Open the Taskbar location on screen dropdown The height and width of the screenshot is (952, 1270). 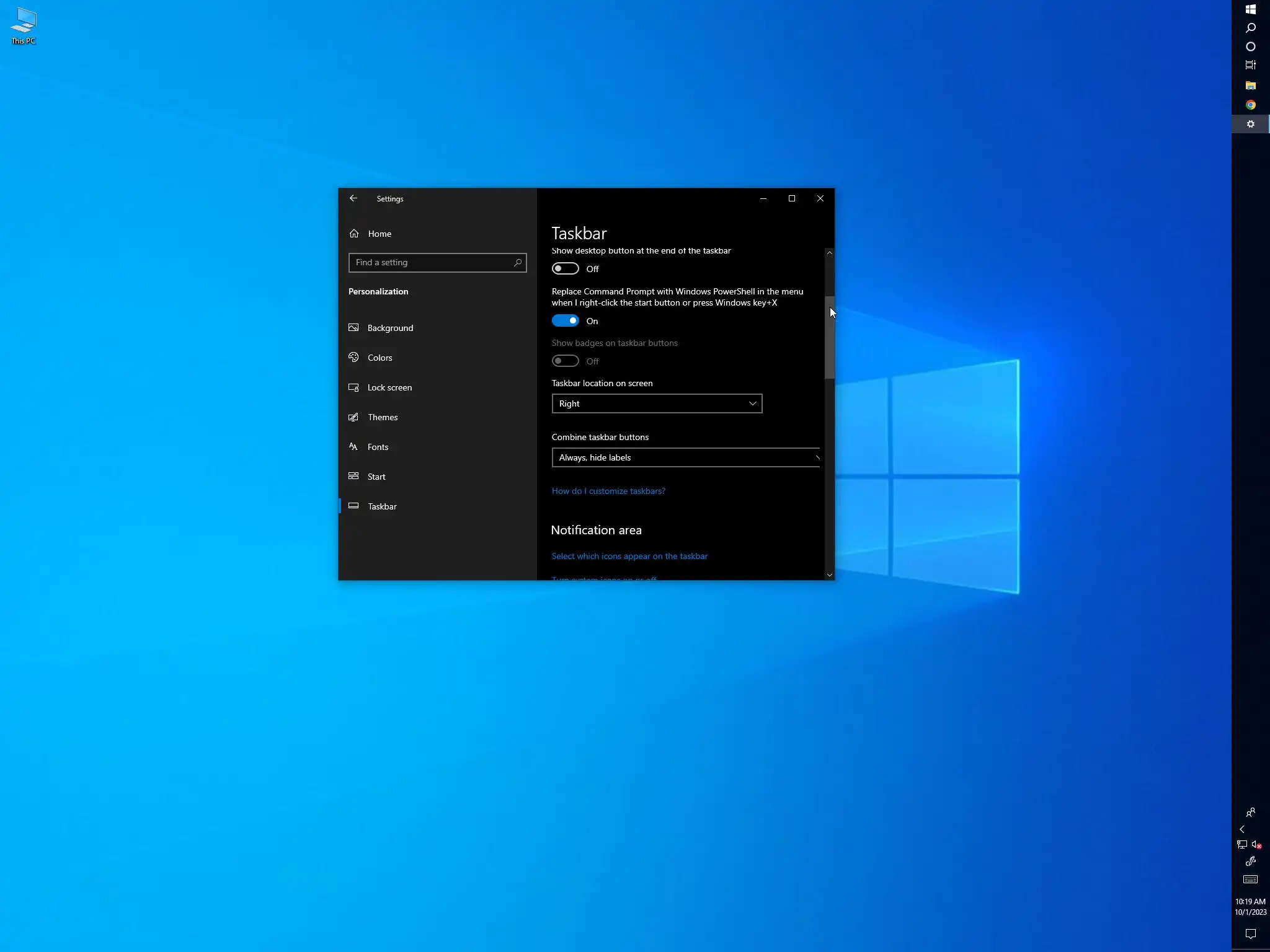click(657, 403)
